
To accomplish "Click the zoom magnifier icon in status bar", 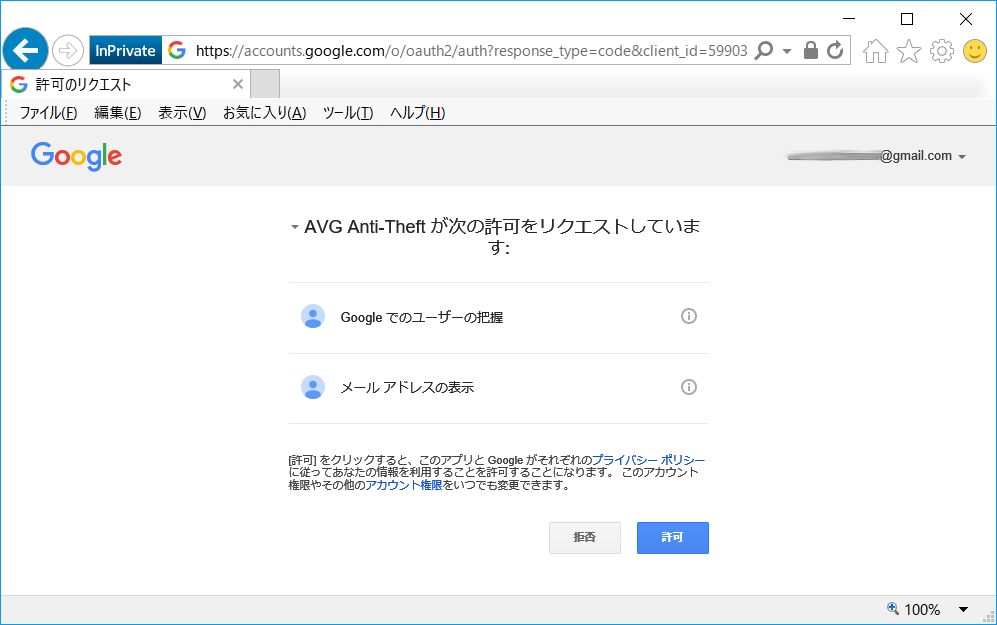I will (x=893, y=609).
